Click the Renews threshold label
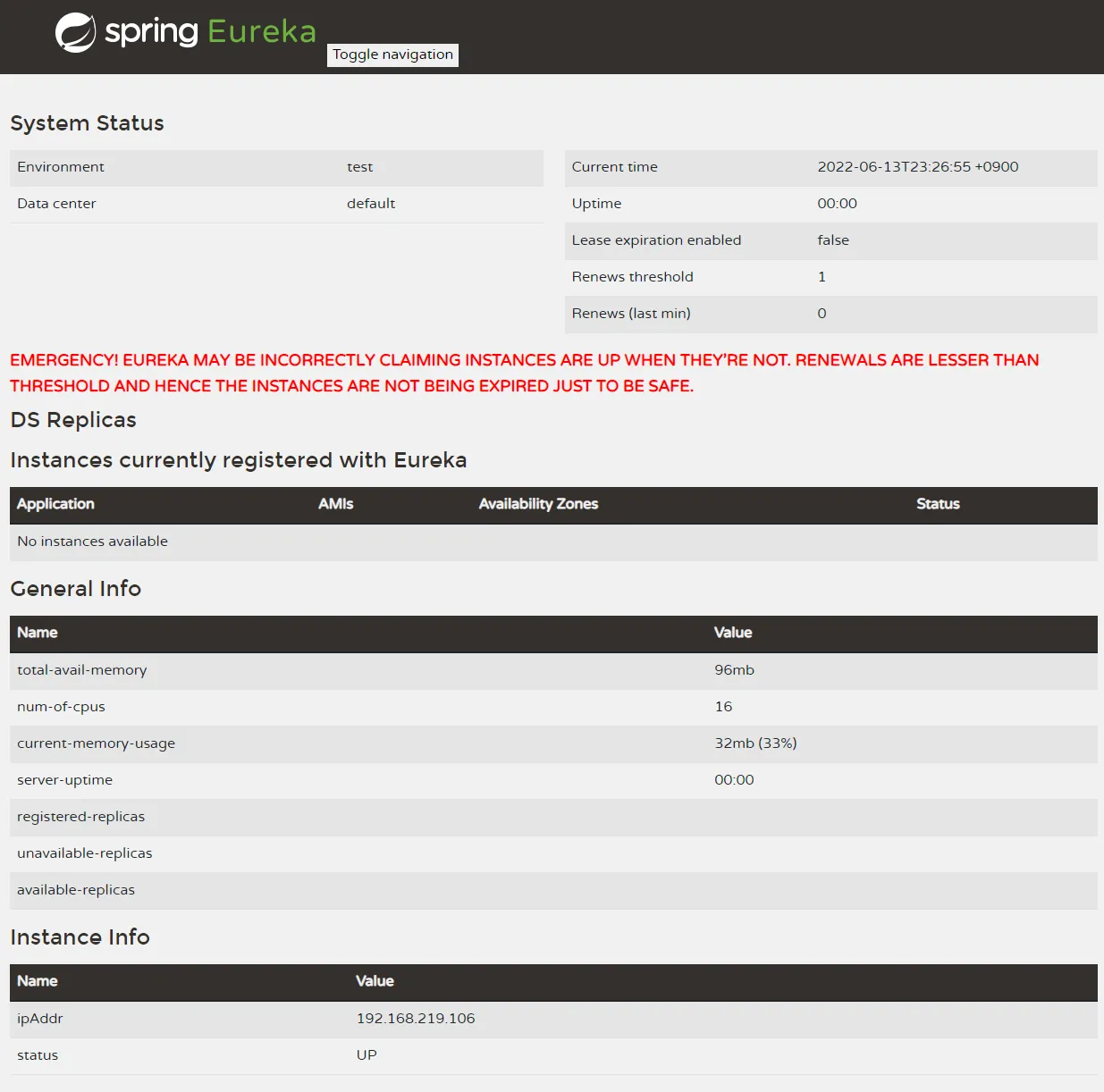The width and height of the screenshot is (1104, 1092). pyautogui.click(x=633, y=277)
